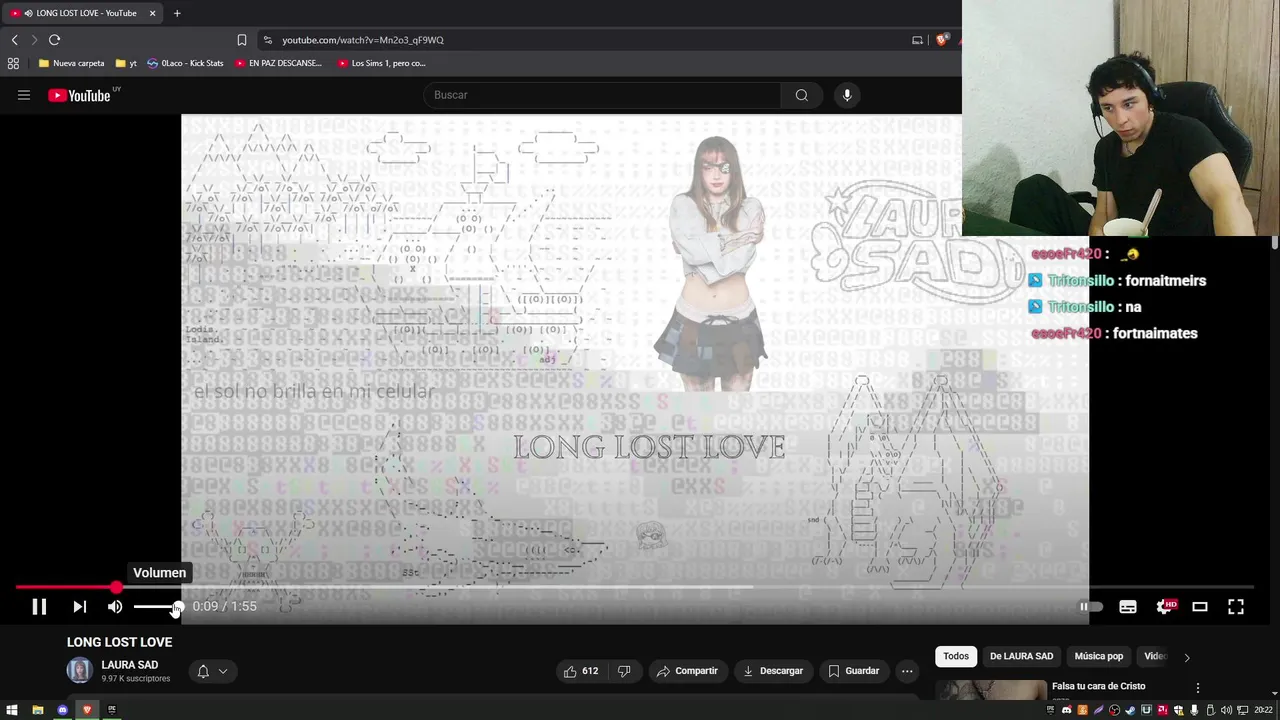This screenshot has height=720, width=1280.
Task: Open player settings gear
Action: (x=1166, y=606)
